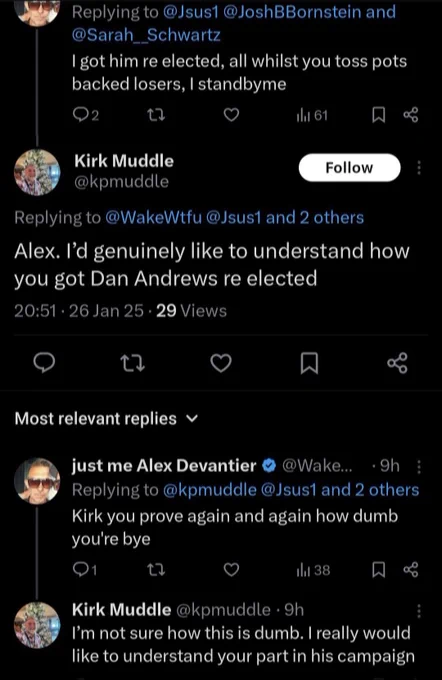Share the 'how dumb you're bye' reply

[411, 569]
